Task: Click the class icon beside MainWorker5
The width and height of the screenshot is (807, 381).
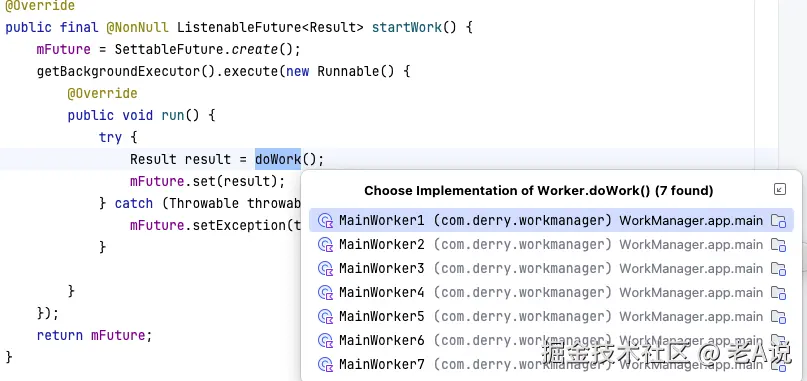Action: [x=326, y=317]
